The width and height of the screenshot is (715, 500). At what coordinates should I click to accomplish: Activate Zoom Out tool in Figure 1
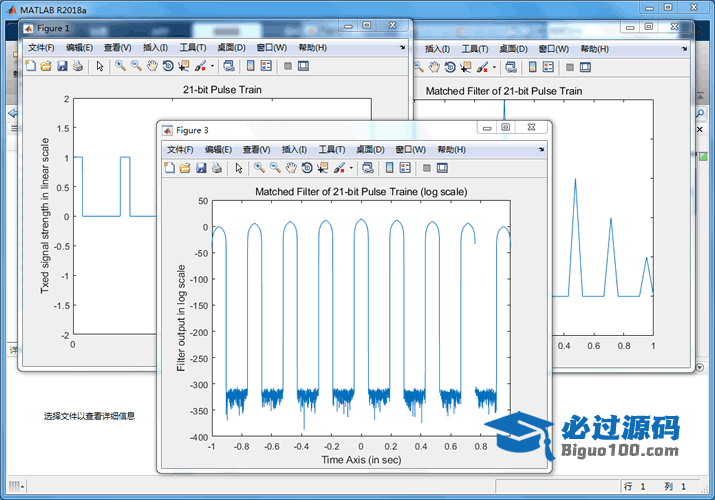click(x=136, y=66)
